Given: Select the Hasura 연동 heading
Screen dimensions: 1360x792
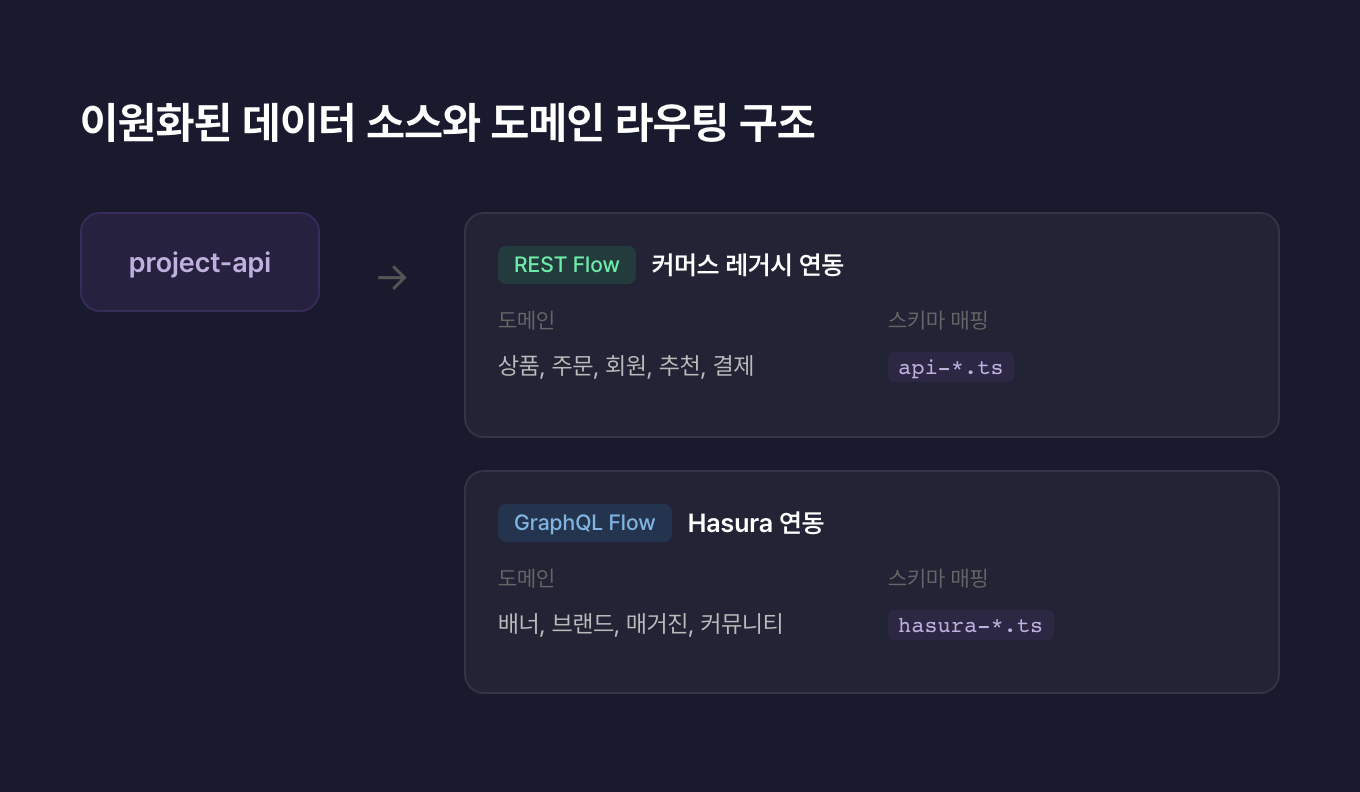Looking at the screenshot, I should coord(755,523).
